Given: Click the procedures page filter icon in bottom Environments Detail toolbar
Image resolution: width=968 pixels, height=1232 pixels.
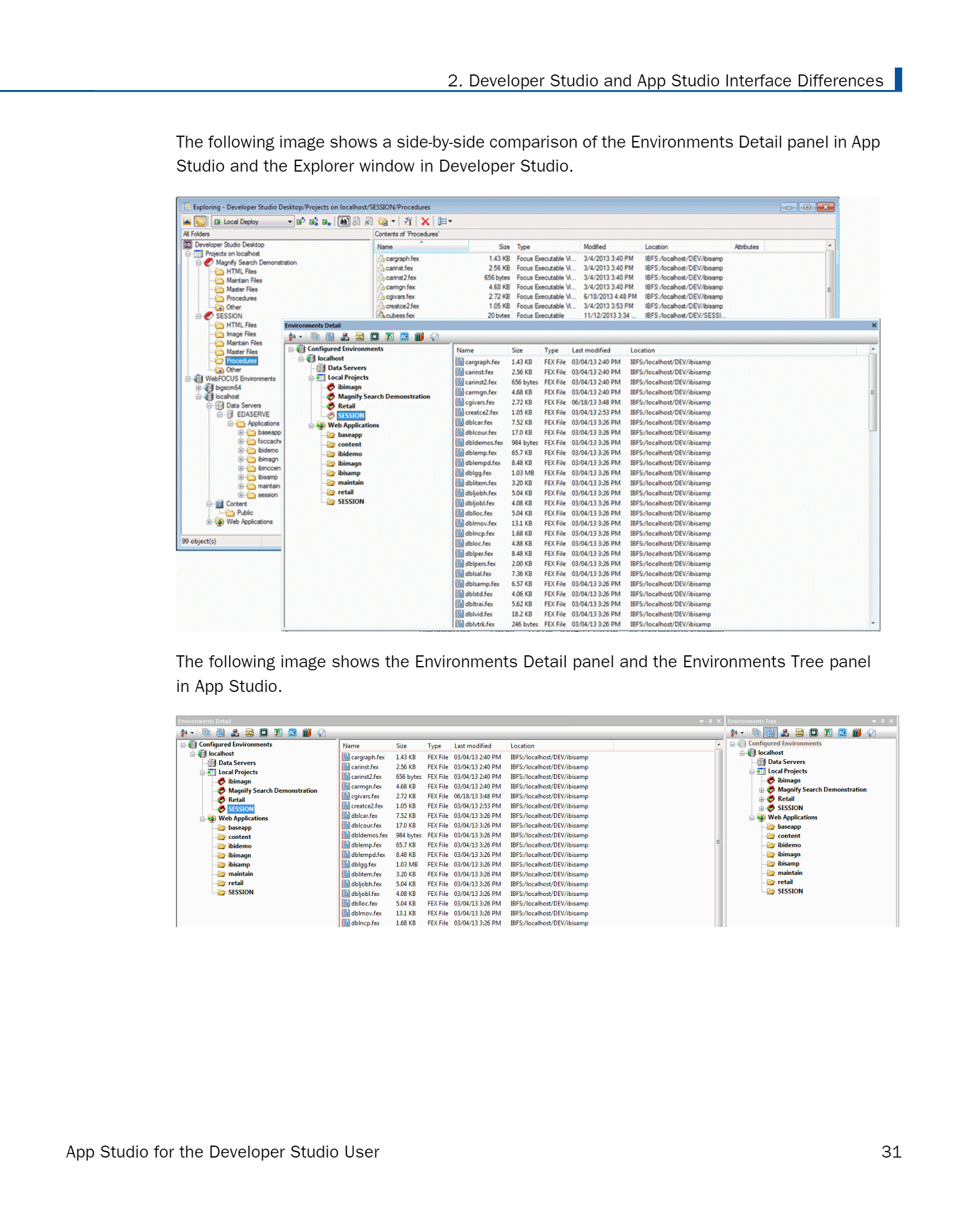Looking at the screenshot, I should (221, 733).
